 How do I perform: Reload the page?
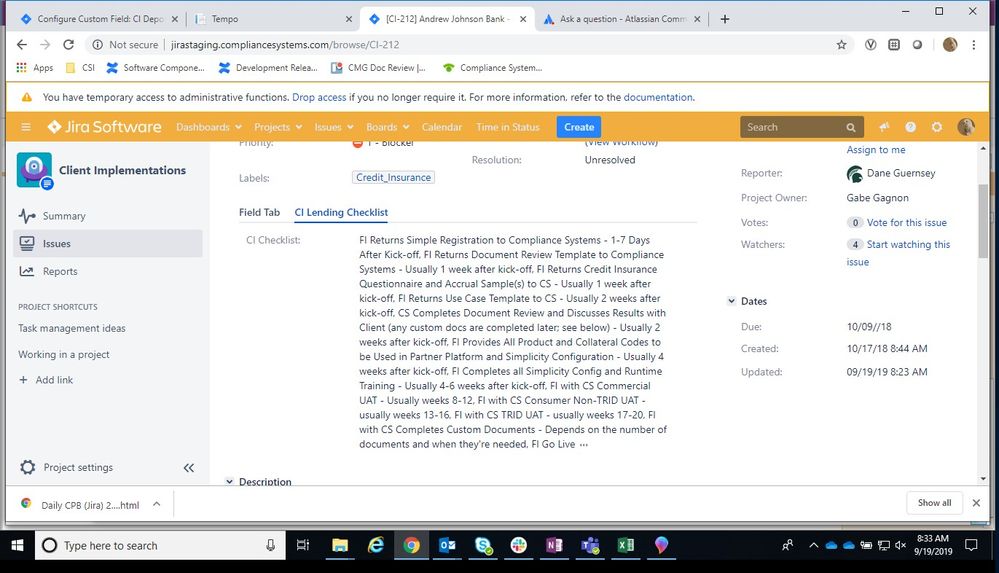click(68, 45)
